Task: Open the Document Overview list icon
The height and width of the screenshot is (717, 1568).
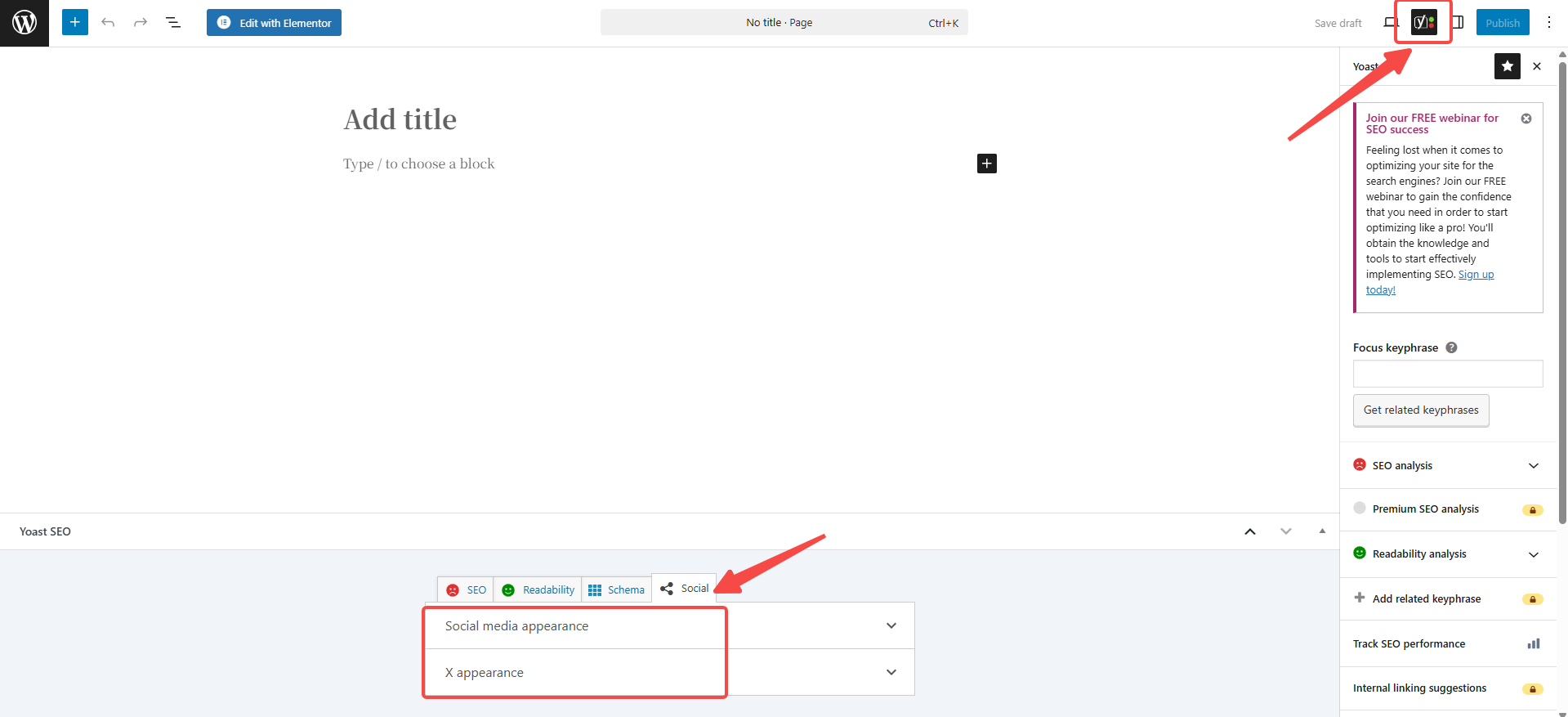Action: click(x=173, y=22)
